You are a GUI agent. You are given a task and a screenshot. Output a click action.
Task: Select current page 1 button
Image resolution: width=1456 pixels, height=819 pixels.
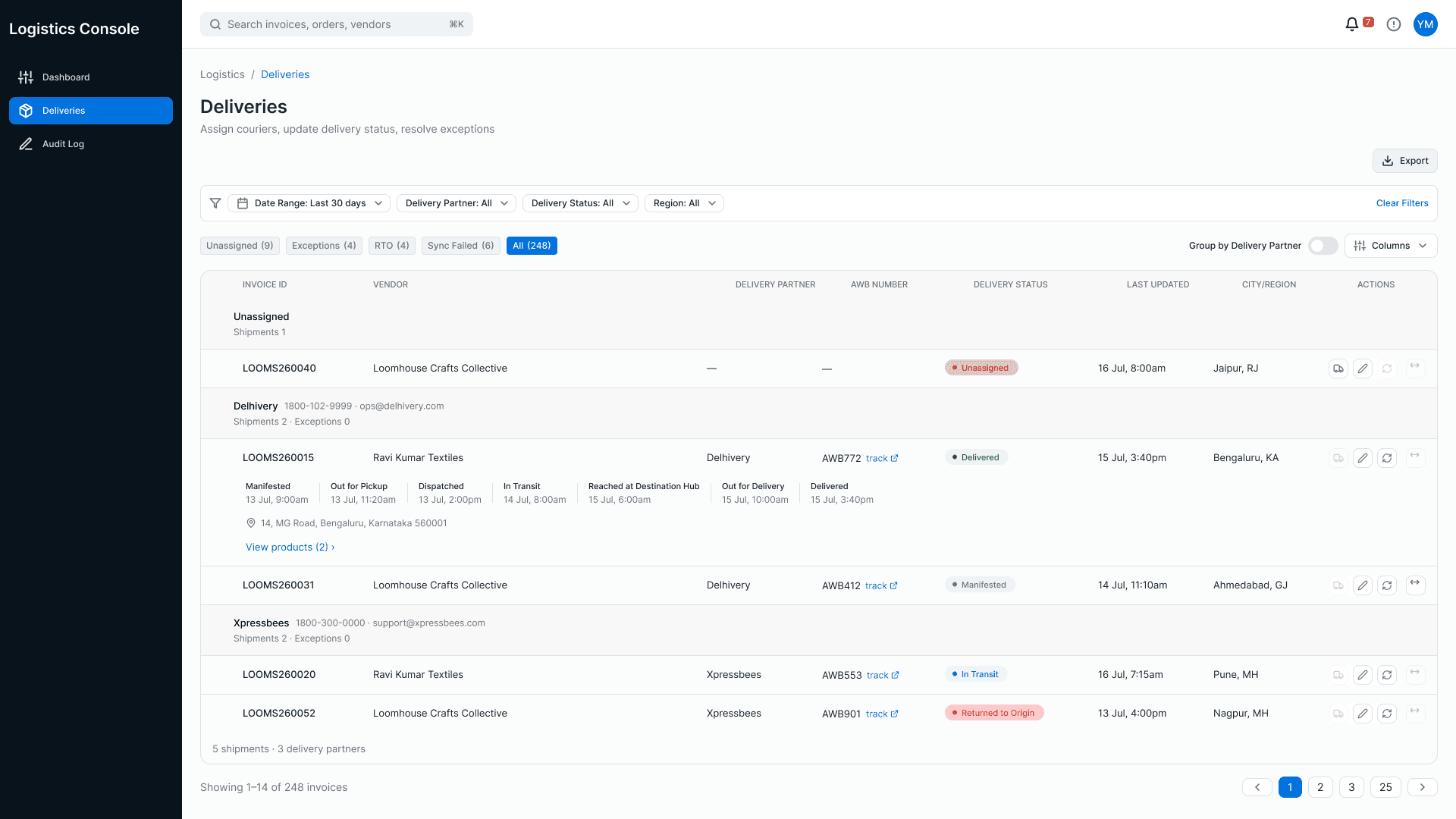[x=1290, y=787]
